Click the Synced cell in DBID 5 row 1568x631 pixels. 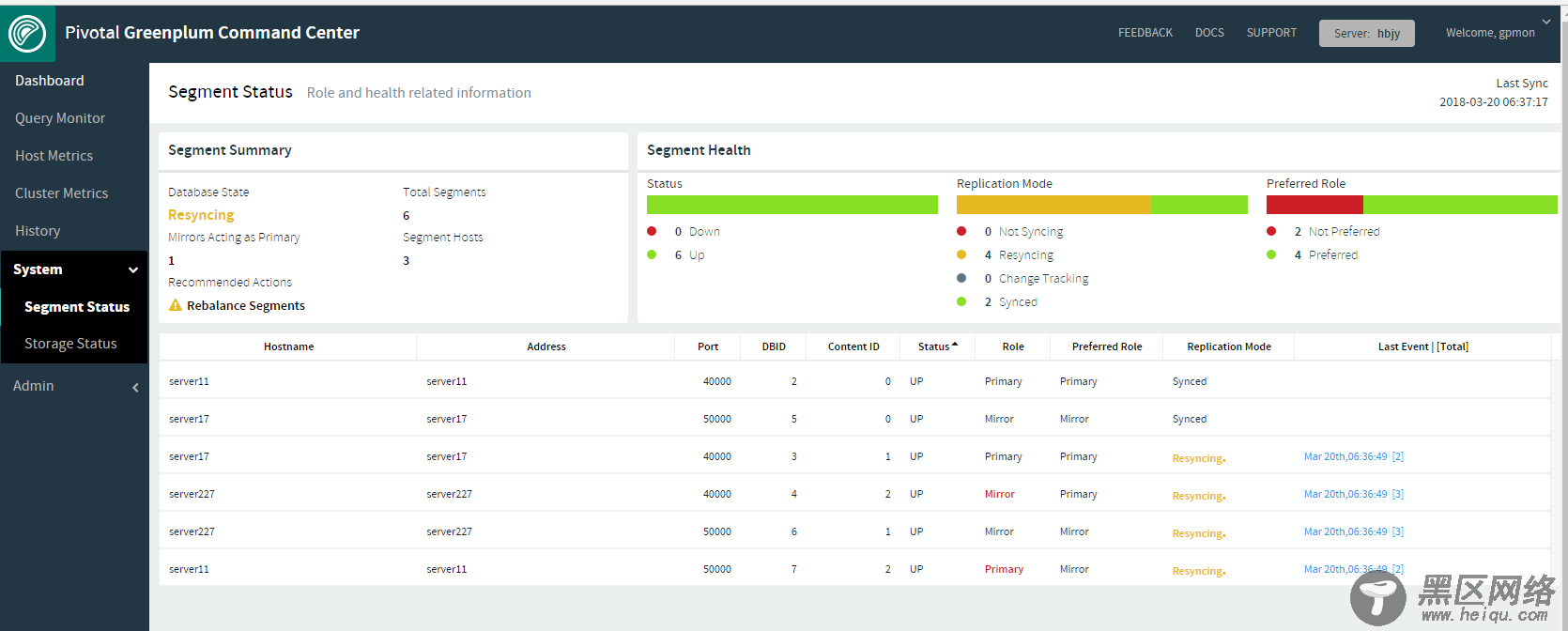[x=1190, y=419]
